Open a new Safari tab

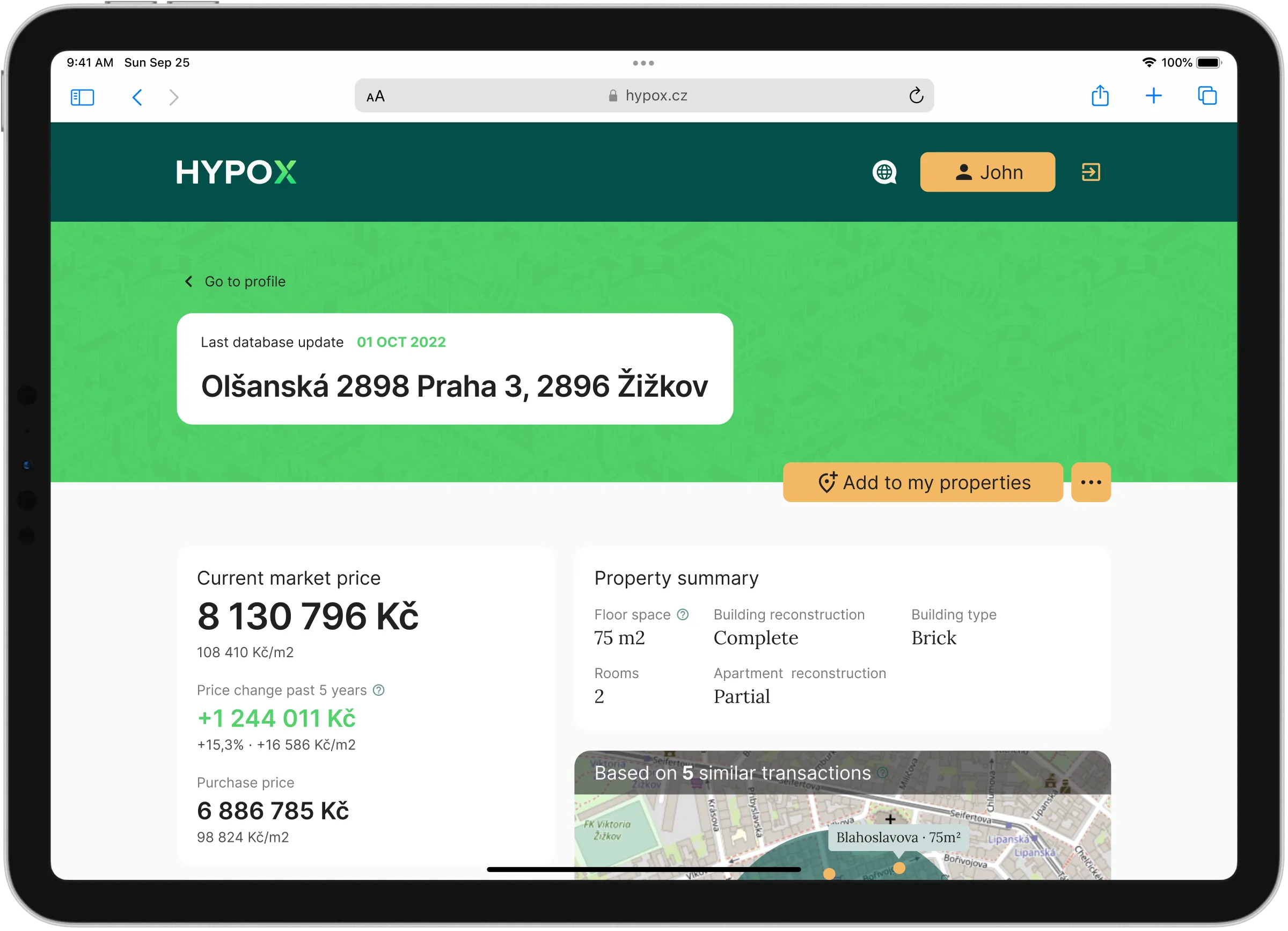tap(1154, 96)
